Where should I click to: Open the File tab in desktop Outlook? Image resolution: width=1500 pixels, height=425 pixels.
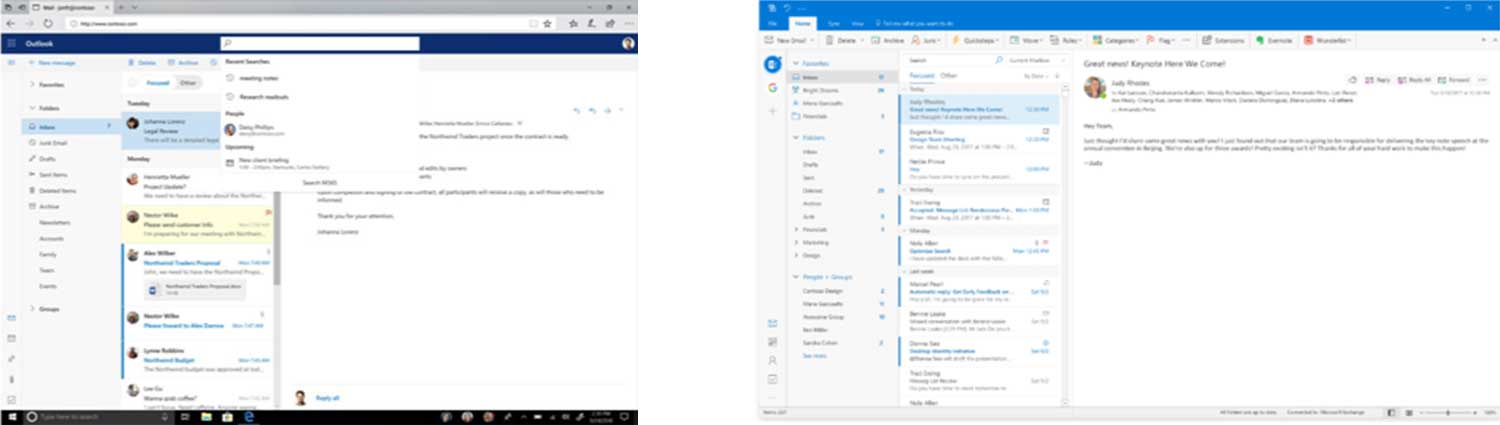coord(772,22)
